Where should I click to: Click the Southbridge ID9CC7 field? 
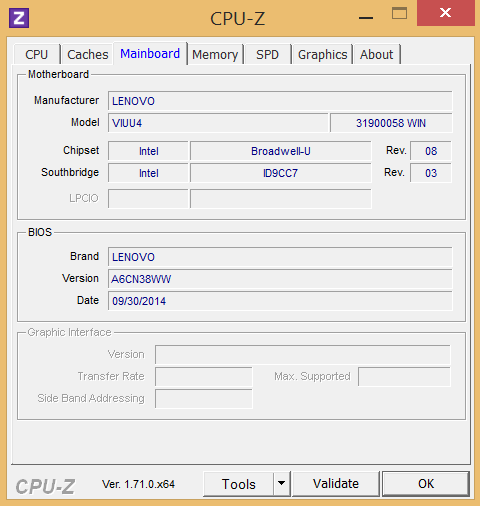281,173
